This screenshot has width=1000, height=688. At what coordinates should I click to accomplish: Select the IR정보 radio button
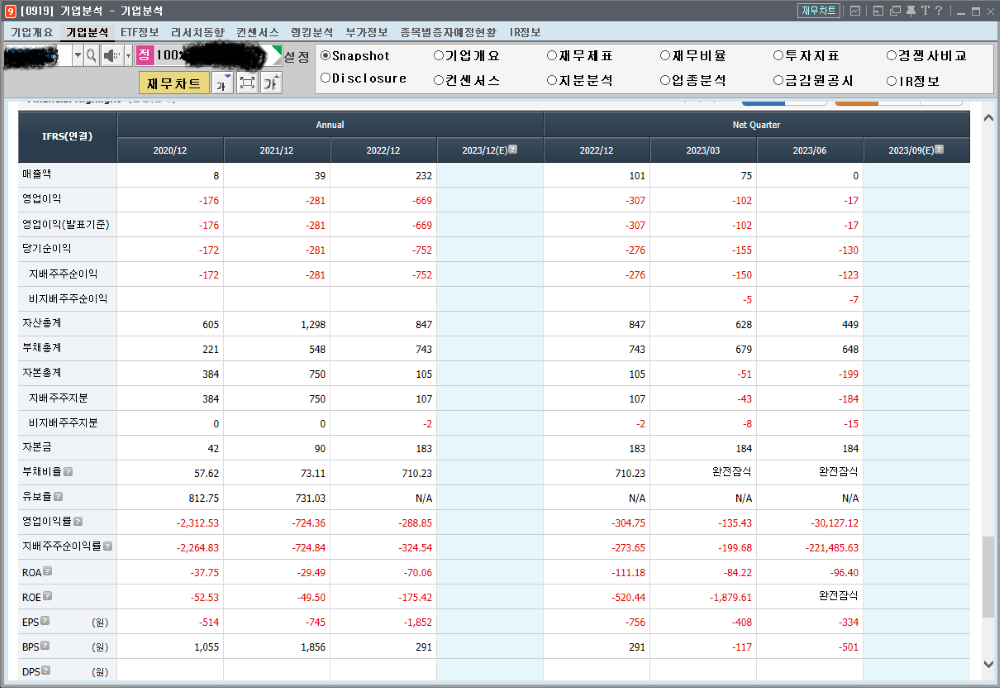click(891, 81)
